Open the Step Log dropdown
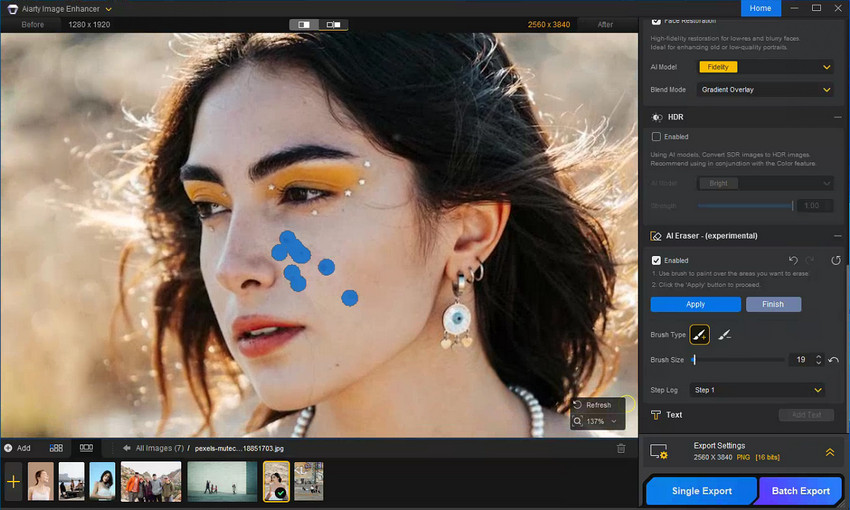The image size is (850, 510). point(758,390)
